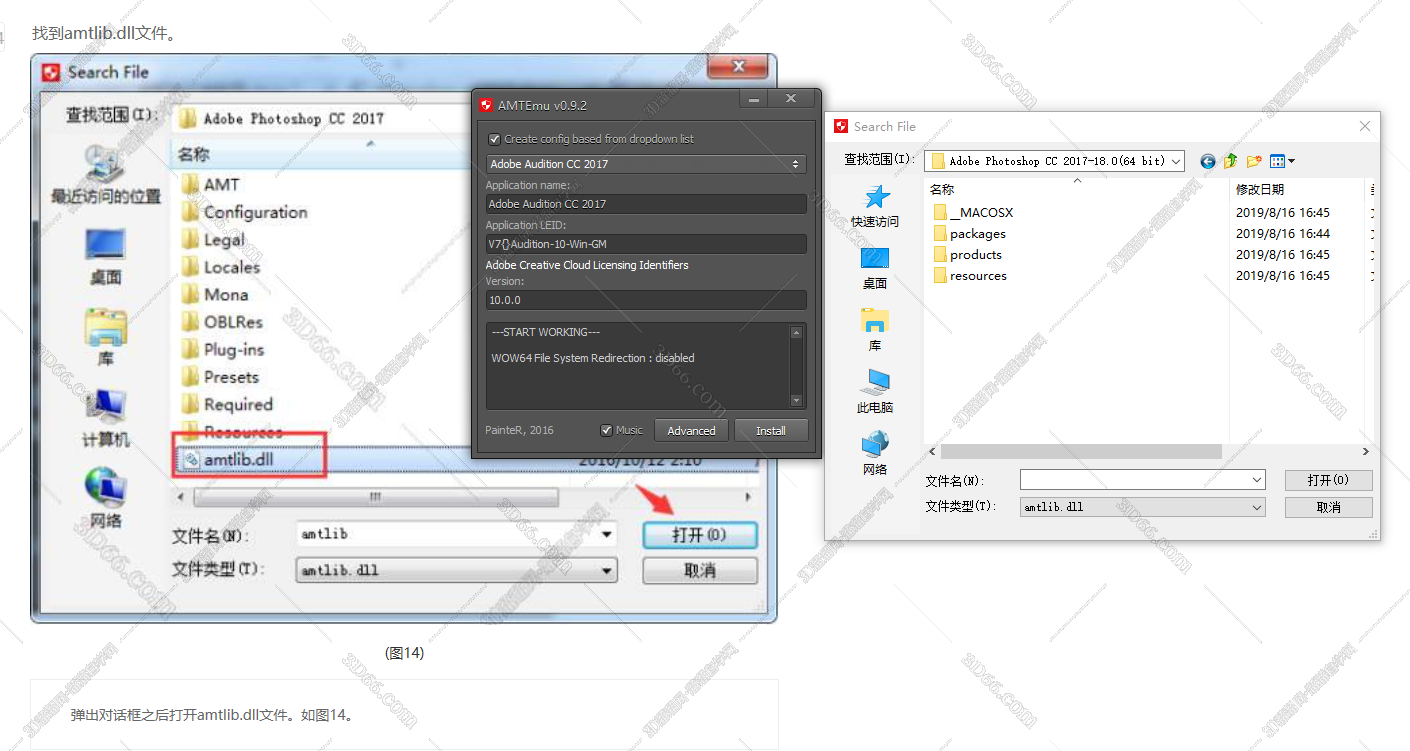The width and height of the screenshot is (1410, 751).
Task: Toggle the Music checkbox in AMTEmu
Action: click(x=606, y=430)
